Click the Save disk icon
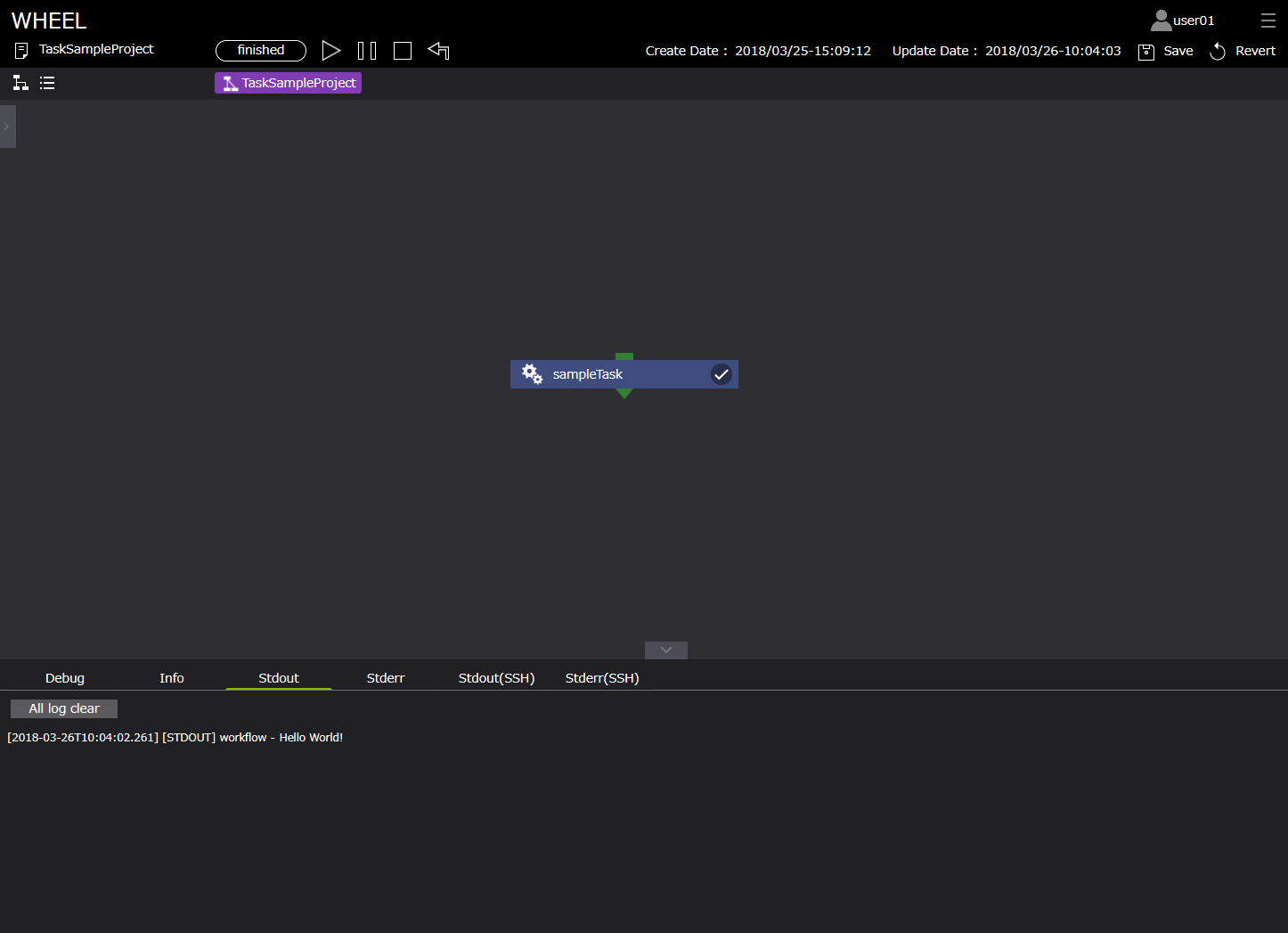The height and width of the screenshot is (933, 1288). click(1146, 52)
